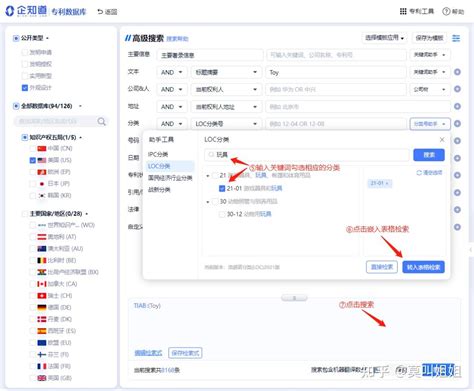This screenshot has width=474, height=391.
Task: Open the LOC classification number field dropdown
Action: (x=227, y=124)
